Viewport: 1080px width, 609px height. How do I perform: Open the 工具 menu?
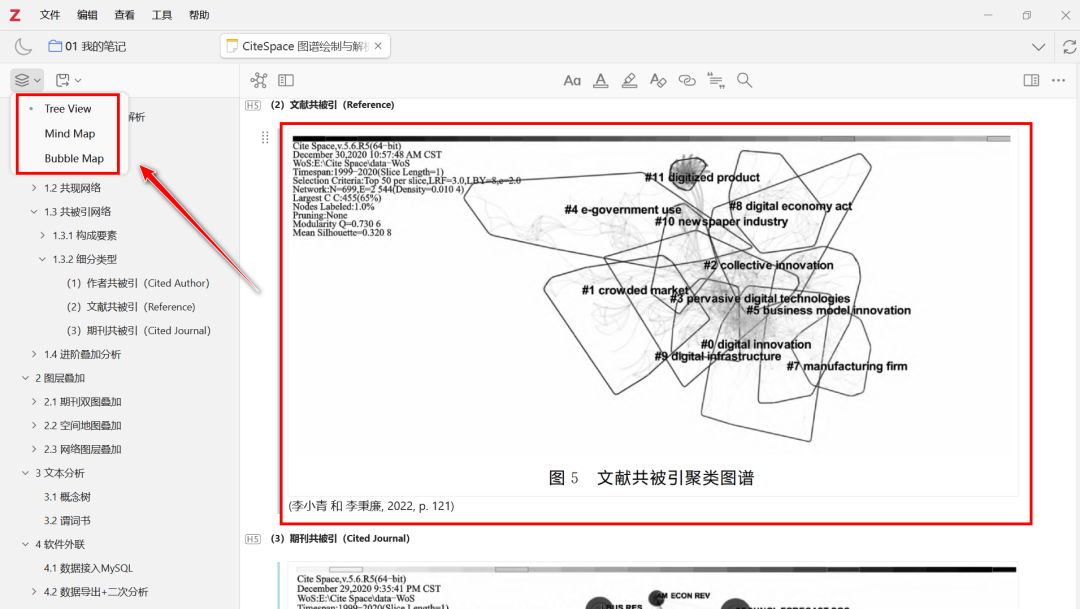[161, 15]
